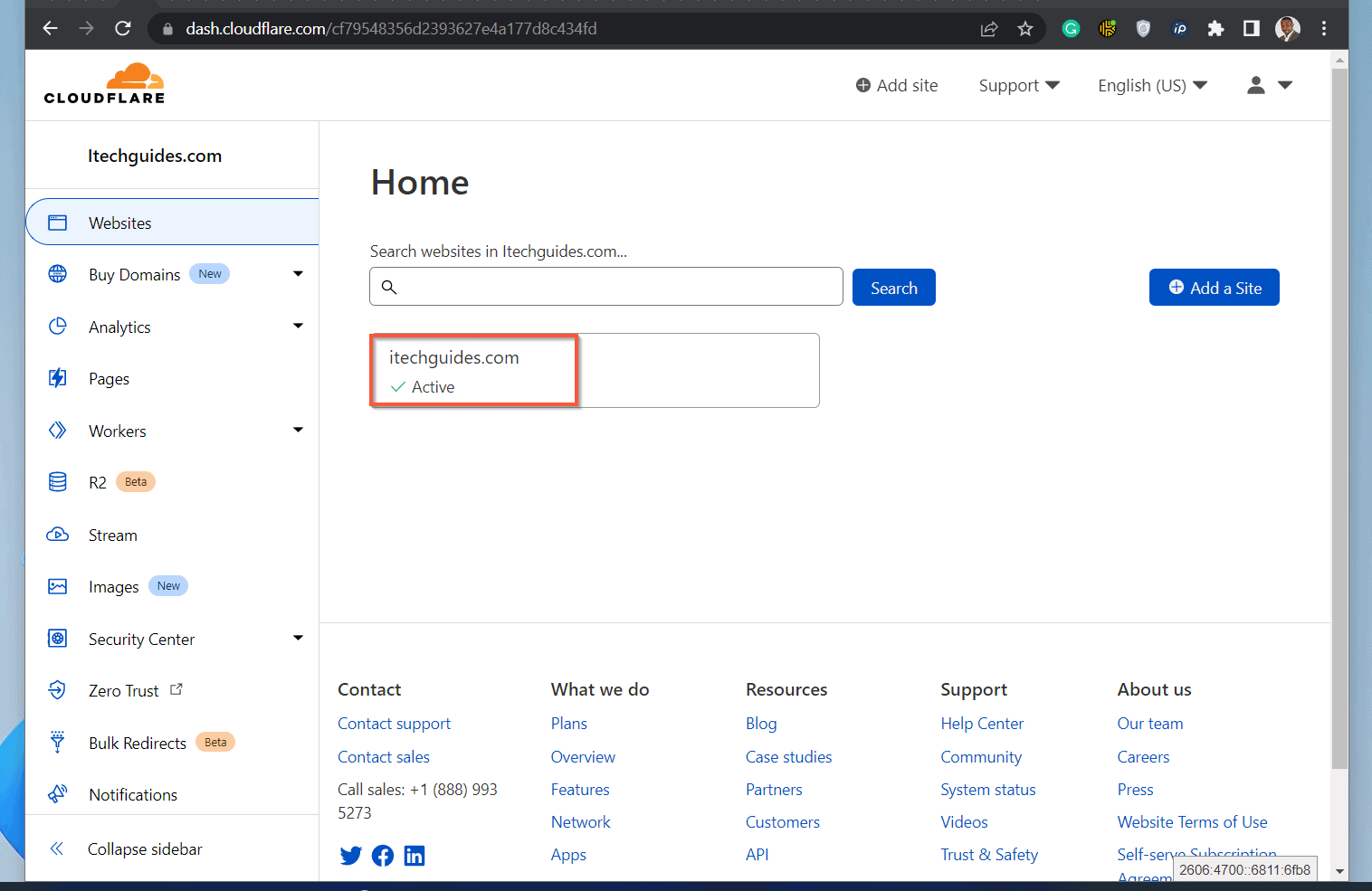The height and width of the screenshot is (891, 1372).
Task: Click the Bulk Redirects icon
Action: point(57,743)
